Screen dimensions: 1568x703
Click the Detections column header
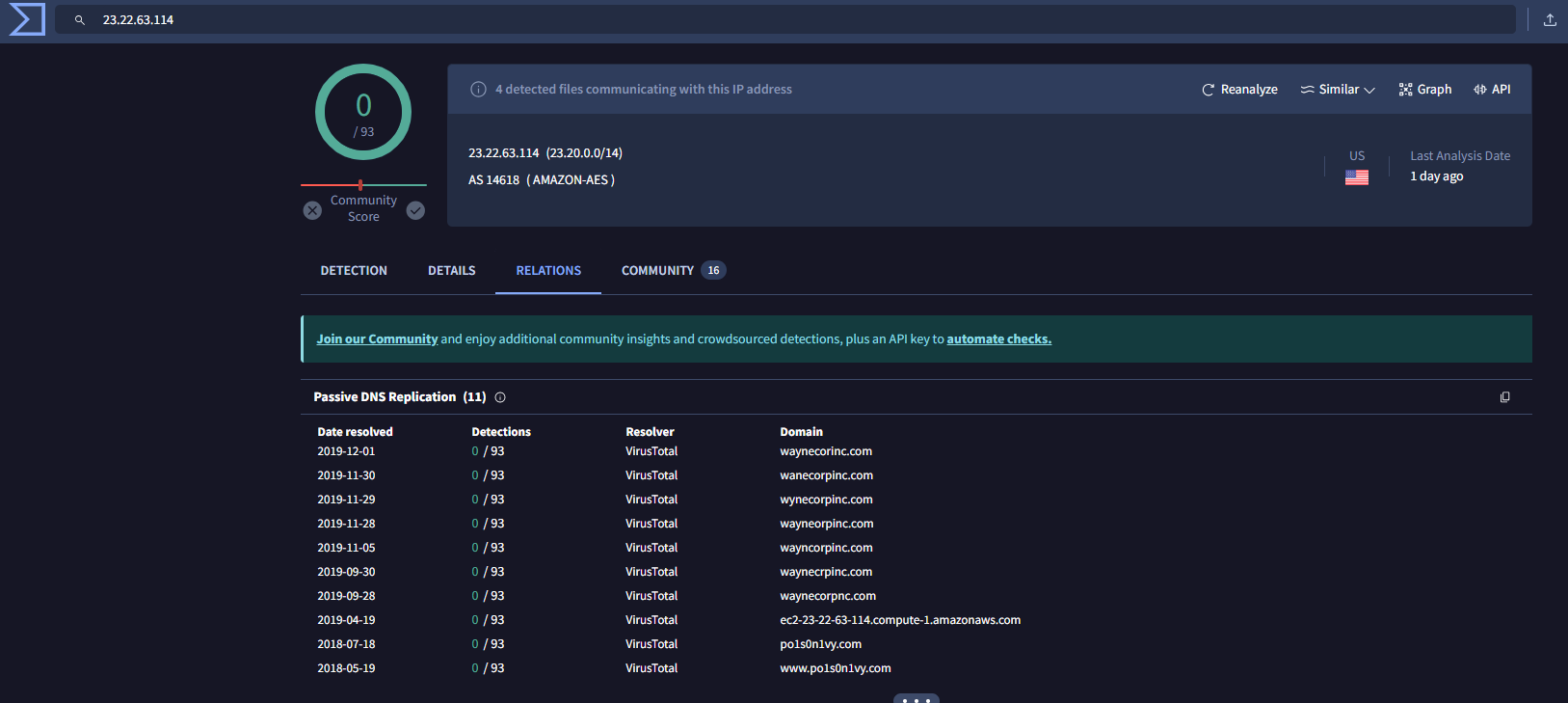pos(501,432)
